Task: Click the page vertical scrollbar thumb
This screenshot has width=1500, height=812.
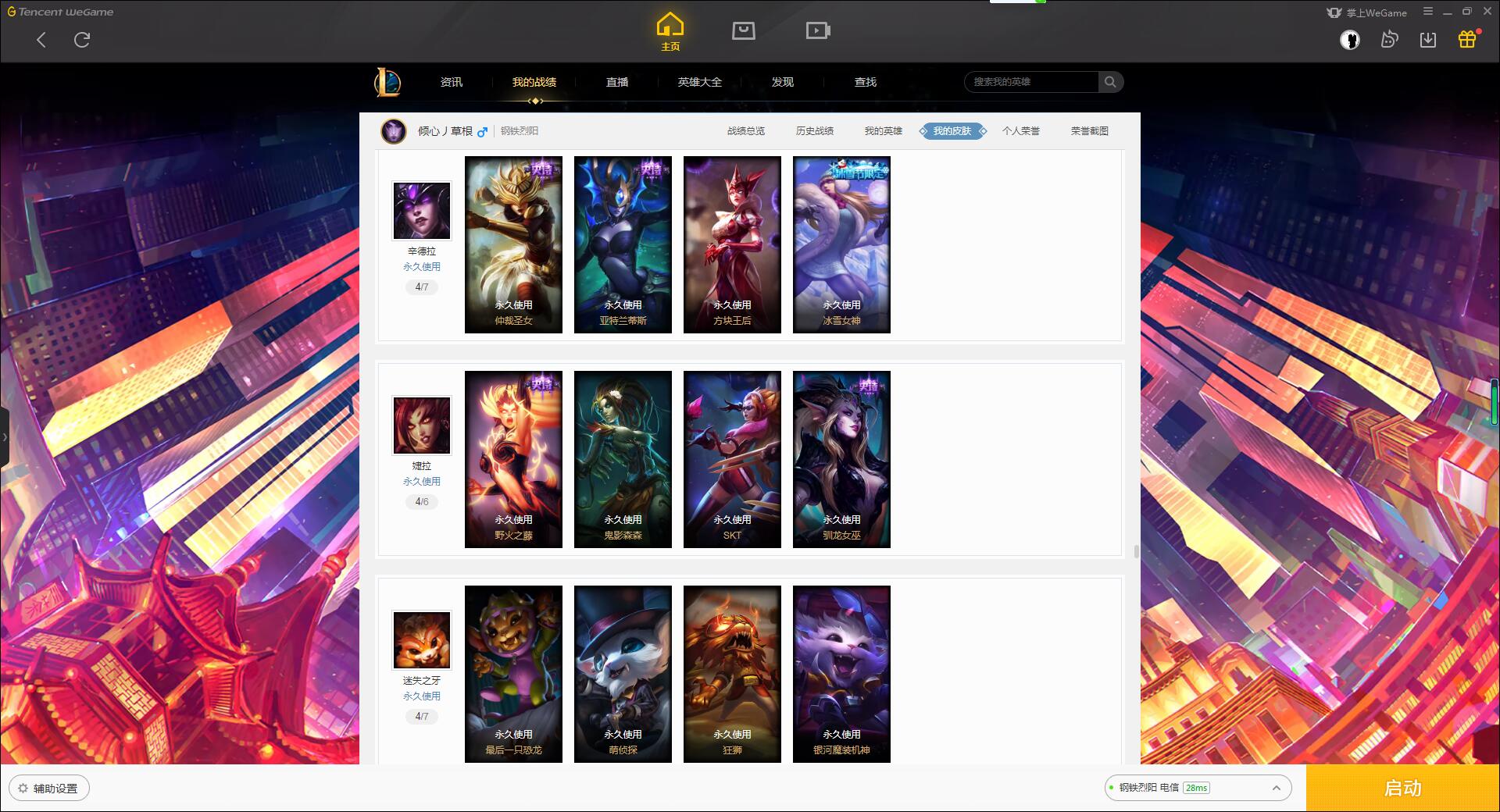Action: (1135, 551)
